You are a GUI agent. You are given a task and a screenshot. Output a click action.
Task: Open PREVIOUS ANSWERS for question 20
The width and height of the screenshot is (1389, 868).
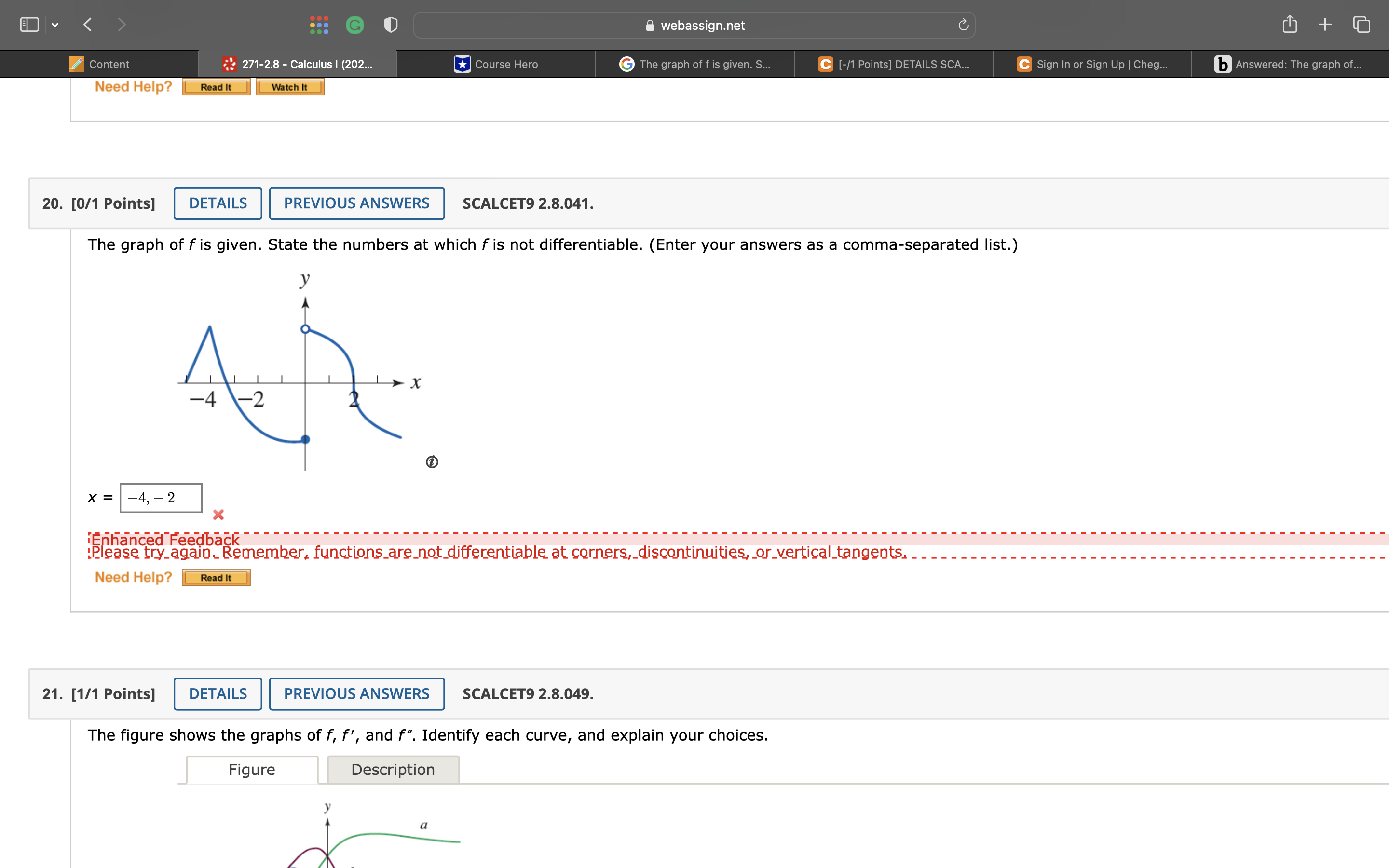coord(357,203)
